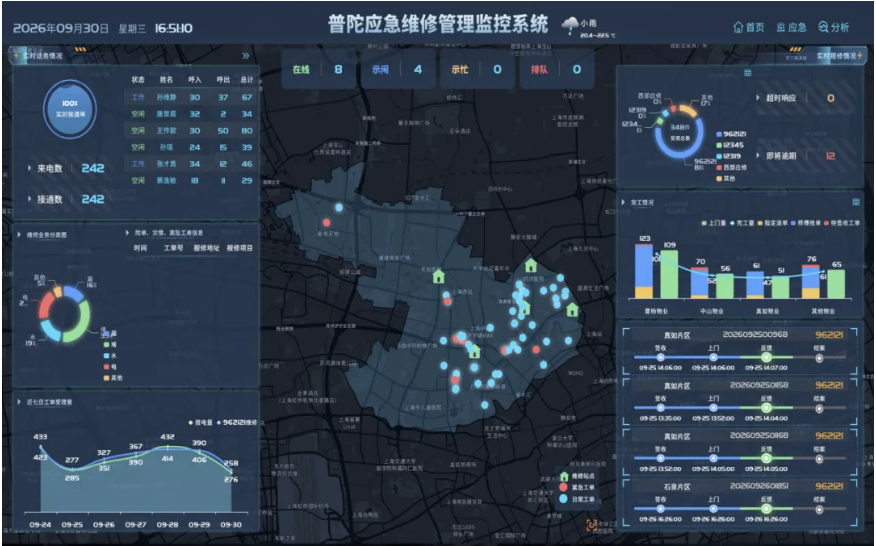The height and width of the screenshot is (546, 876).
Task: Go to 首页 home page
Action: (x=748, y=27)
